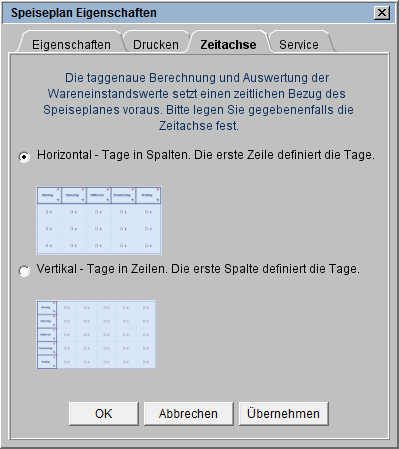Close the Speiseplan Eigenschaften dialog
The width and height of the screenshot is (399, 449).
click(382, 13)
